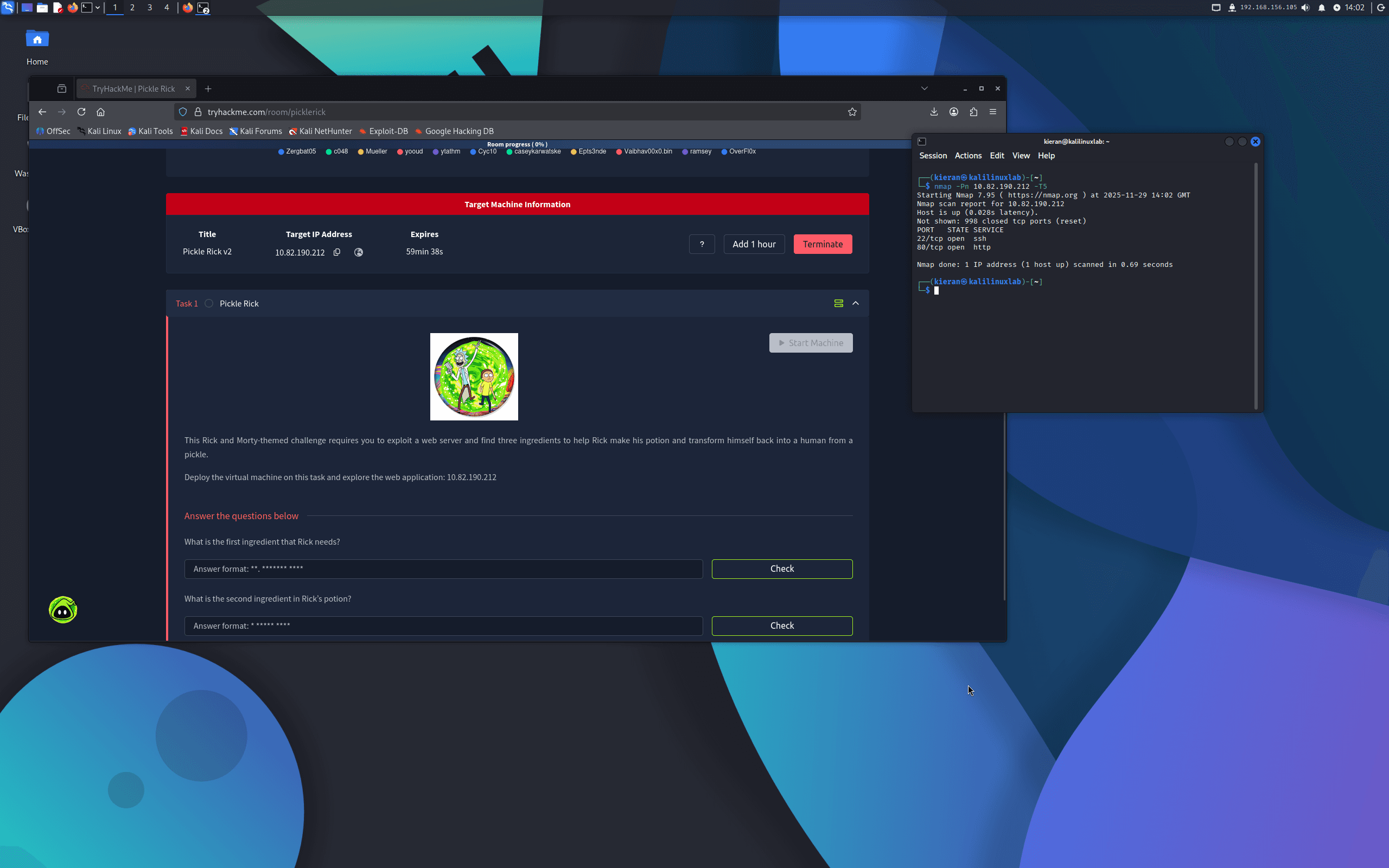This screenshot has width=1389, height=868.
Task: Open the green TryHackMe chat mascot
Action: pos(62,610)
